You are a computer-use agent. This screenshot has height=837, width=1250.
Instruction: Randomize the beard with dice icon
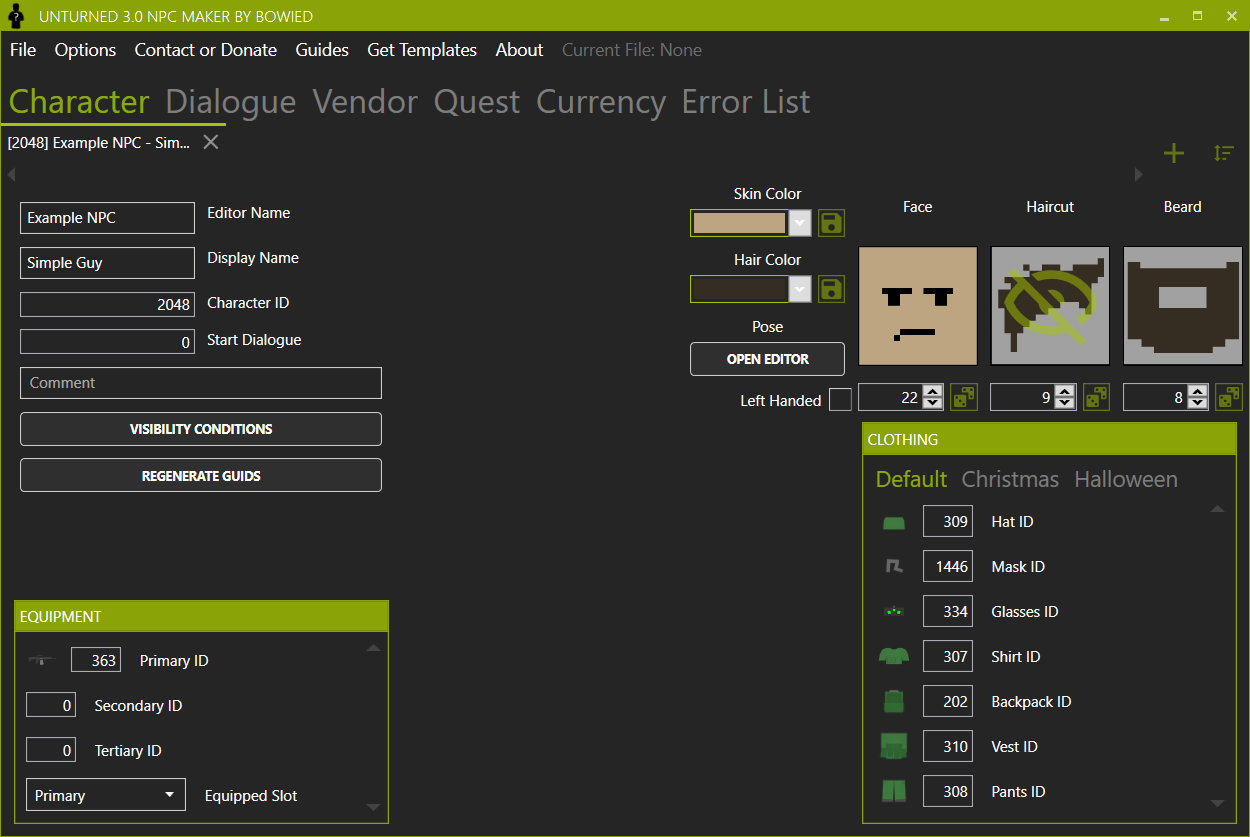tap(1228, 398)
